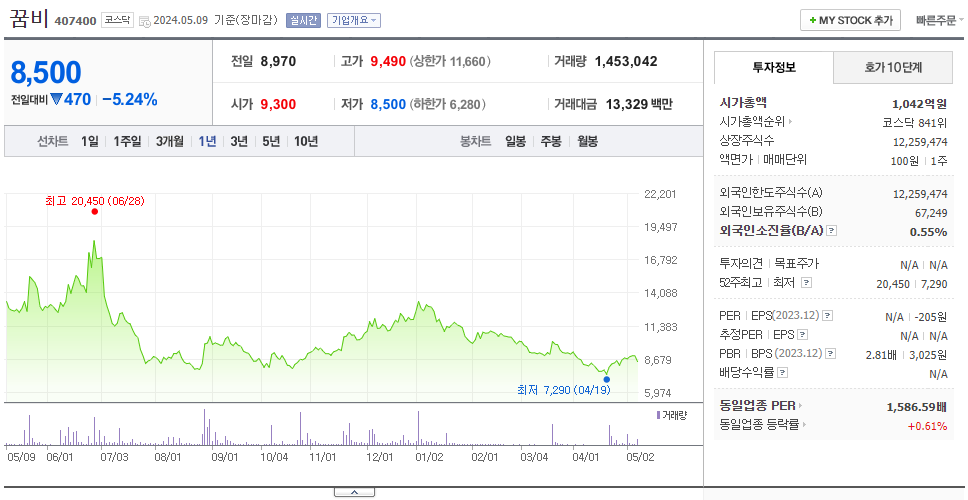Click the 코스닥 841위 rank value
968x500 pixels.
[x=916, y=122]
